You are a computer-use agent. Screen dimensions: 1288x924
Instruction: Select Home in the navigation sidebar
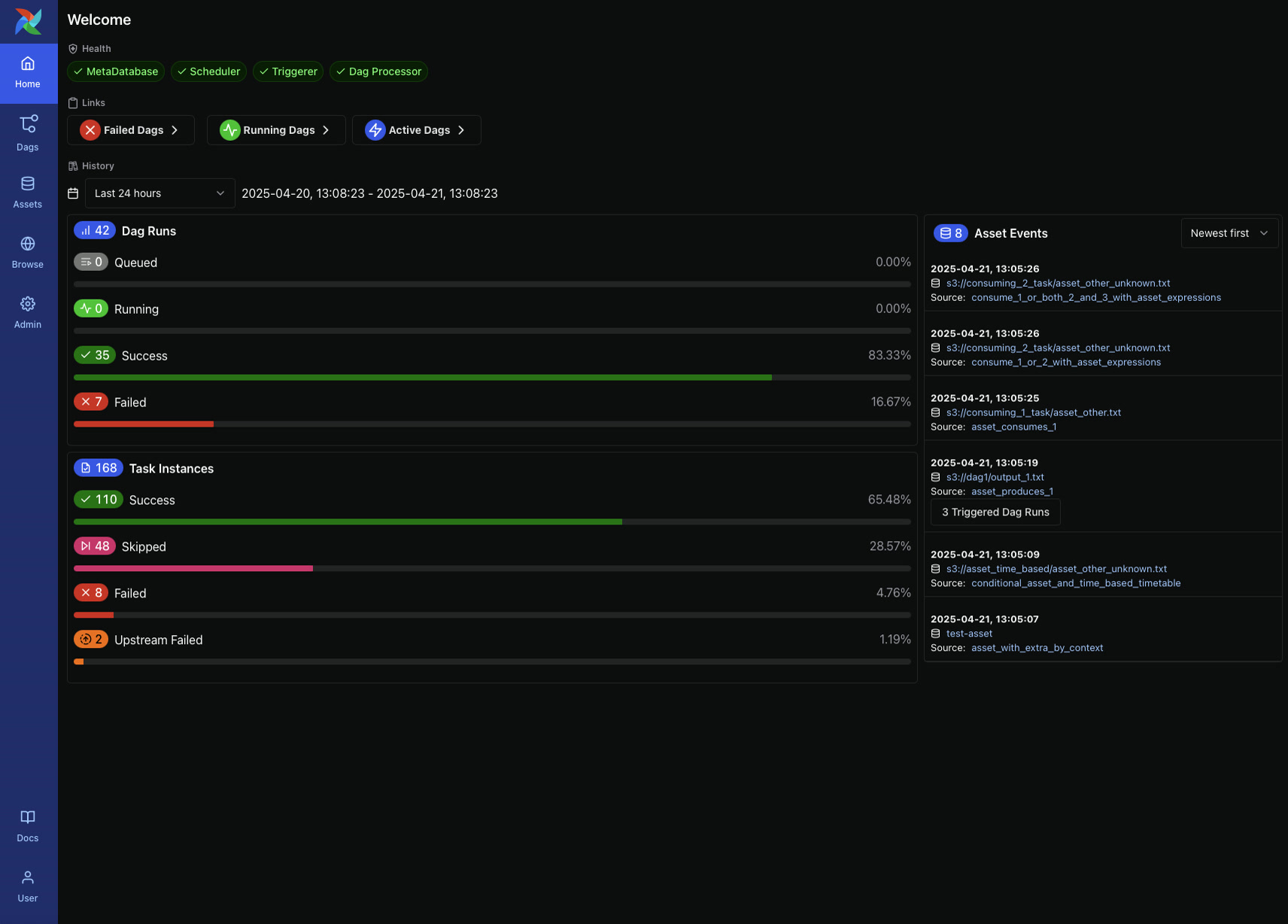pos(28,73)
